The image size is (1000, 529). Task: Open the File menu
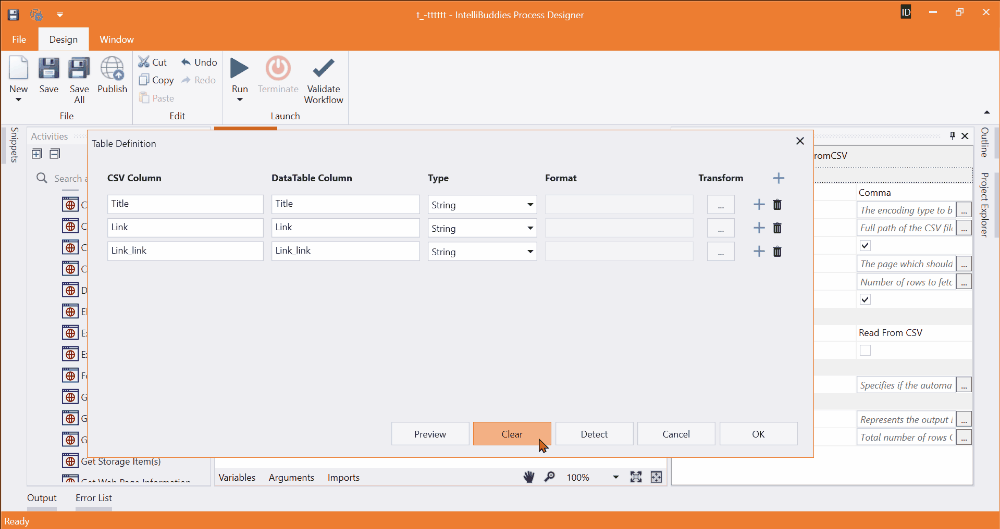point(19,40)
